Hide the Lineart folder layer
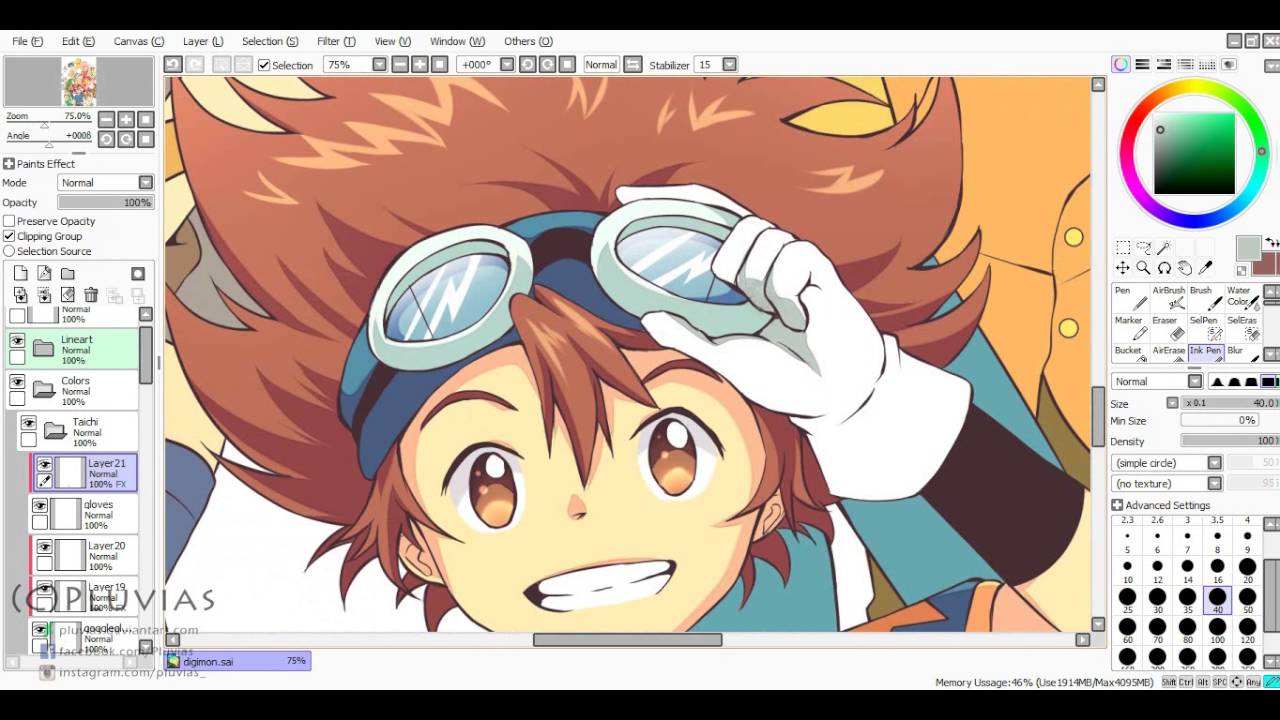 (17, 341)
